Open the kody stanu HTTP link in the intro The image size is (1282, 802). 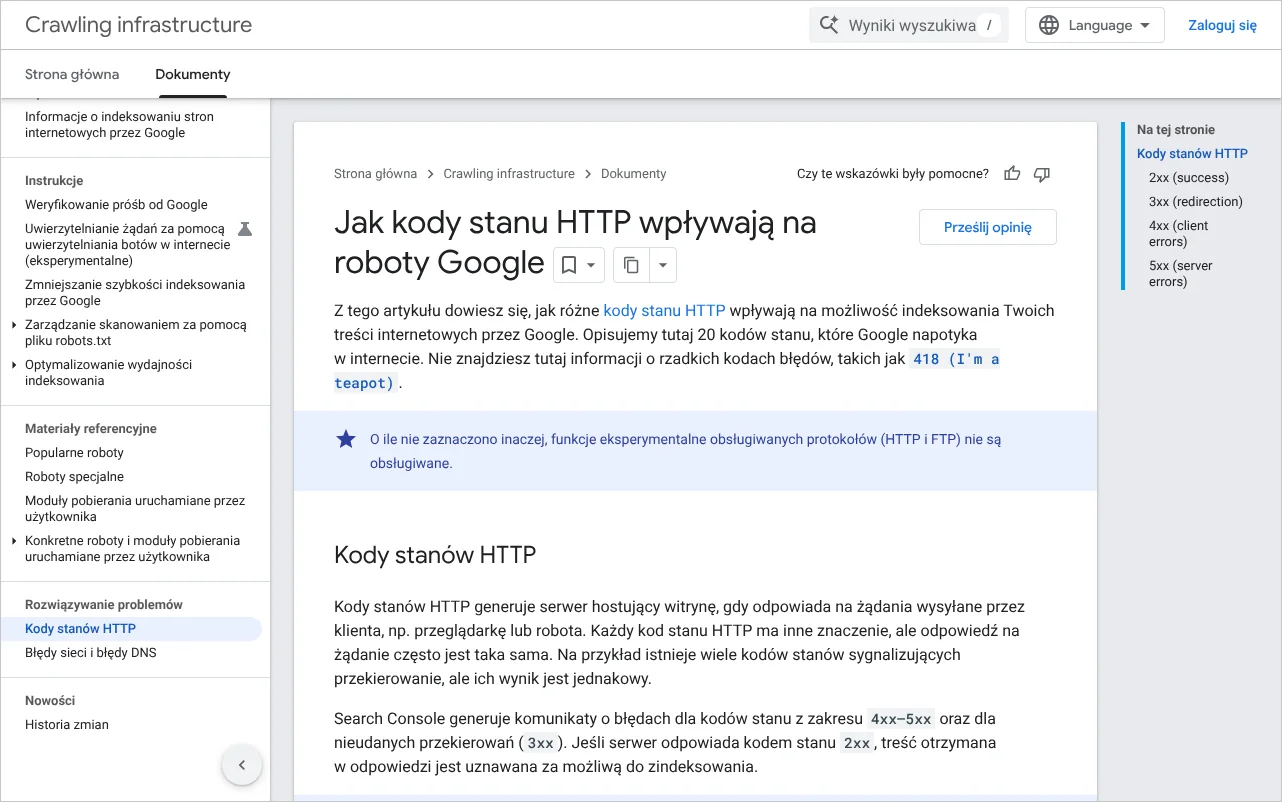point(664,310)
